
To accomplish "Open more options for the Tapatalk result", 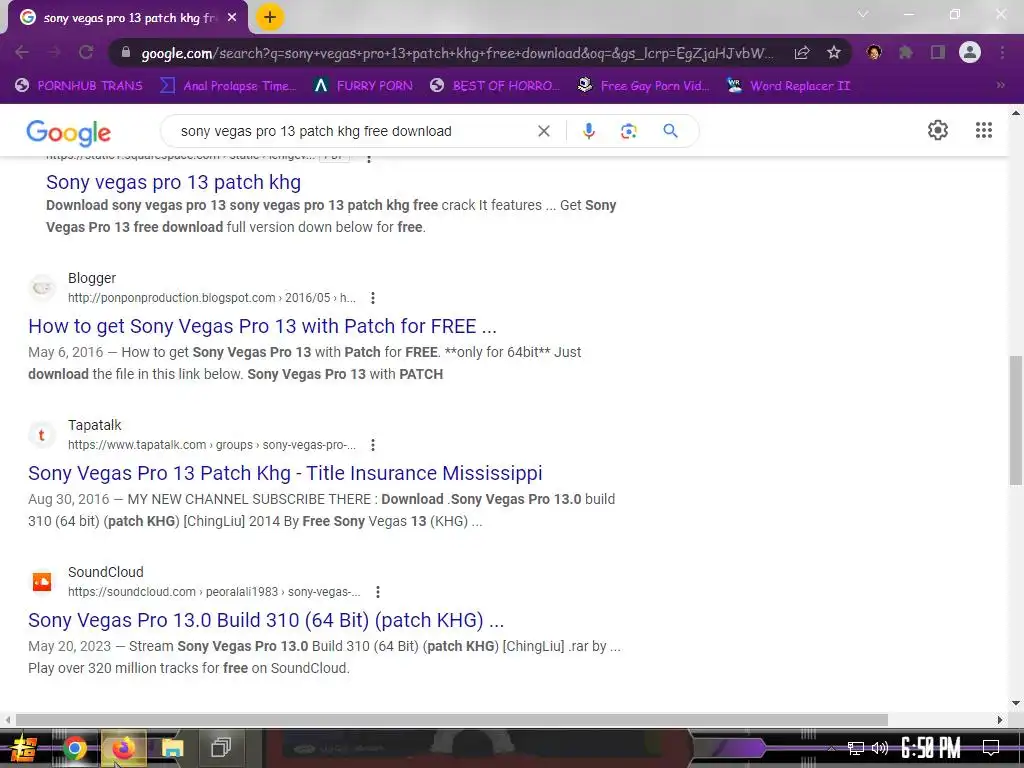I will point(373,445).
